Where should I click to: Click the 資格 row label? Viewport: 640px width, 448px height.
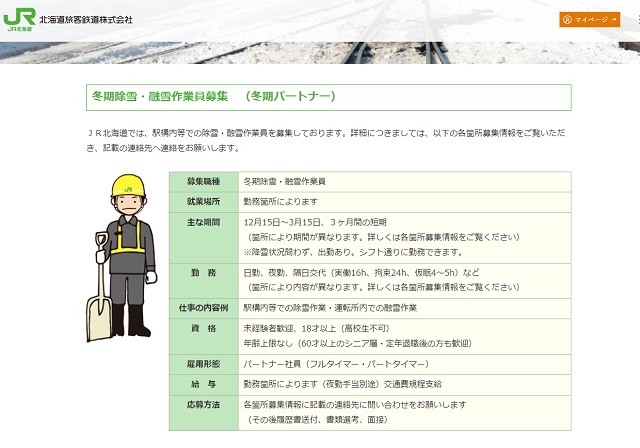[202, 327]
